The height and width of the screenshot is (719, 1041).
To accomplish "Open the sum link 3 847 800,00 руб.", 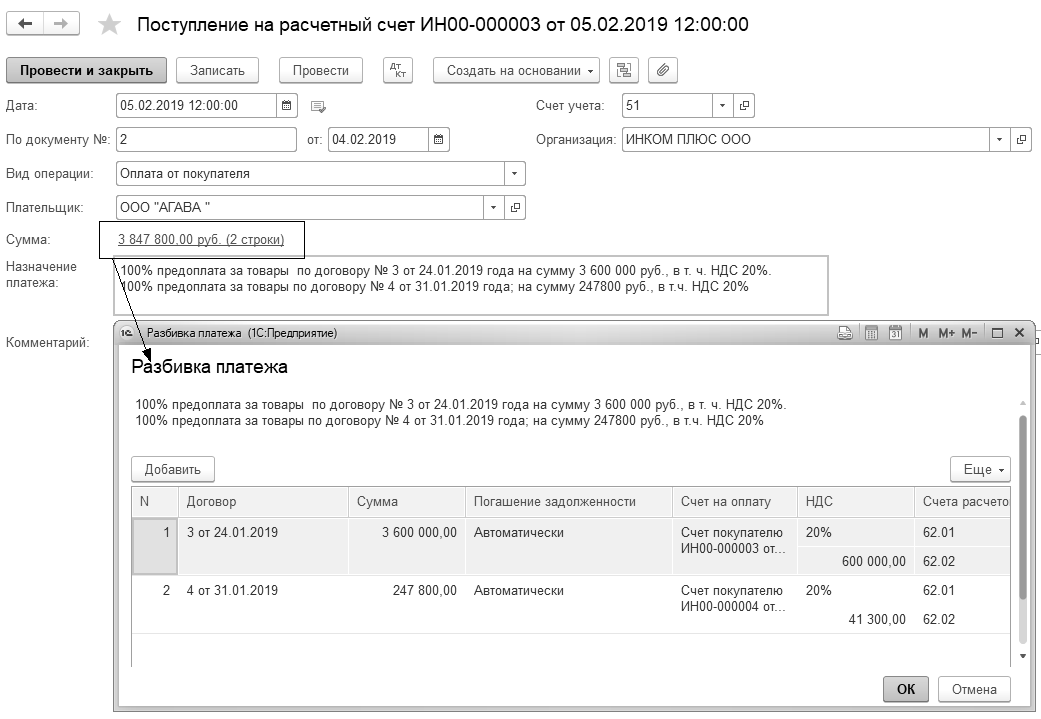I will pos(201,240).
